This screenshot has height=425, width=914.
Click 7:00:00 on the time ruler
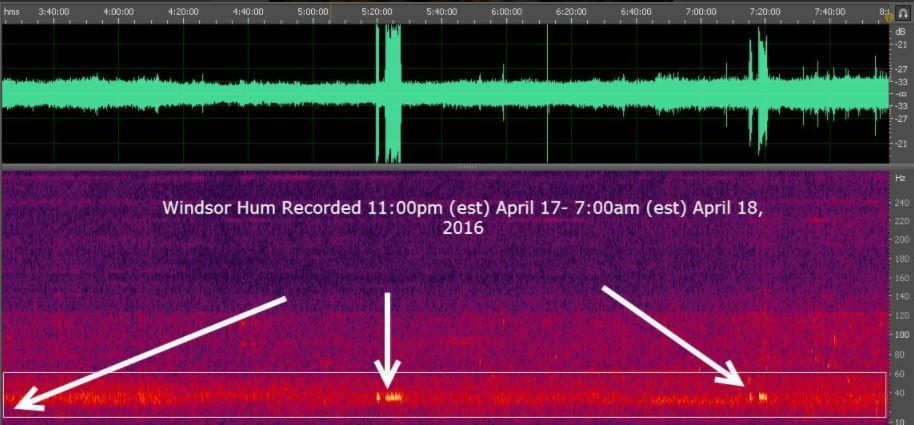pos(701,12)
